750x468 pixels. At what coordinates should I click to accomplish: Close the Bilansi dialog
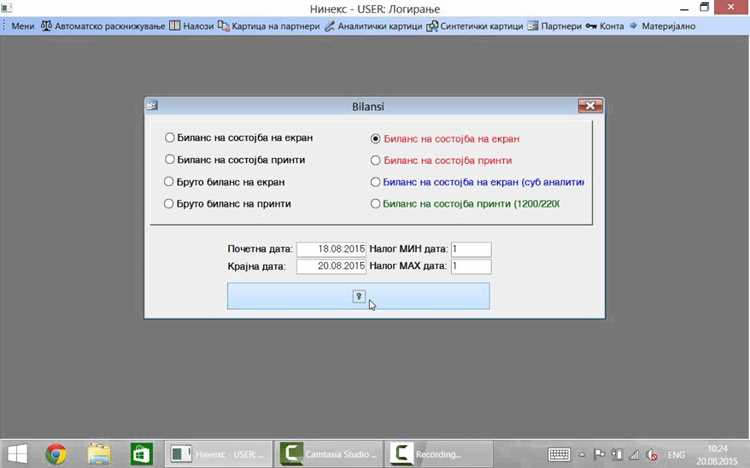pyautogui.click(x=590, y=106)
